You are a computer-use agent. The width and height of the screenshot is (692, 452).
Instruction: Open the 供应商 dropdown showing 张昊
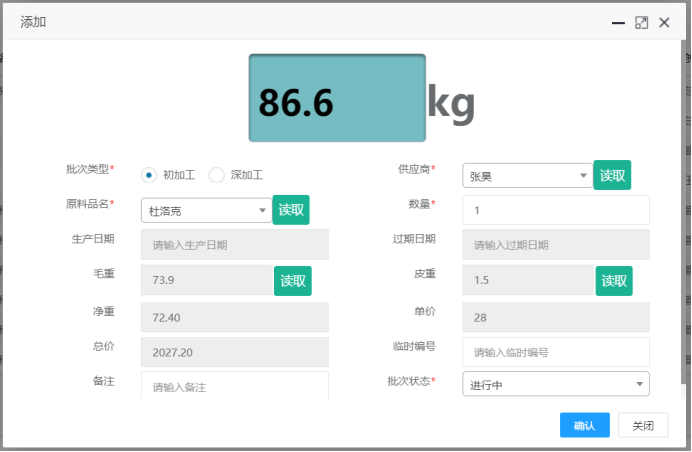coord(527,176)
